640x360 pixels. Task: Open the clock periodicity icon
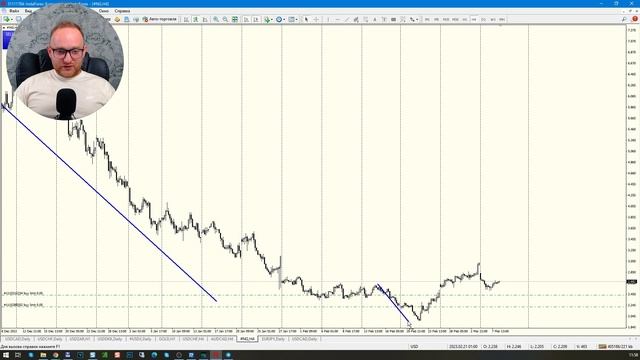tap(279, 19)
